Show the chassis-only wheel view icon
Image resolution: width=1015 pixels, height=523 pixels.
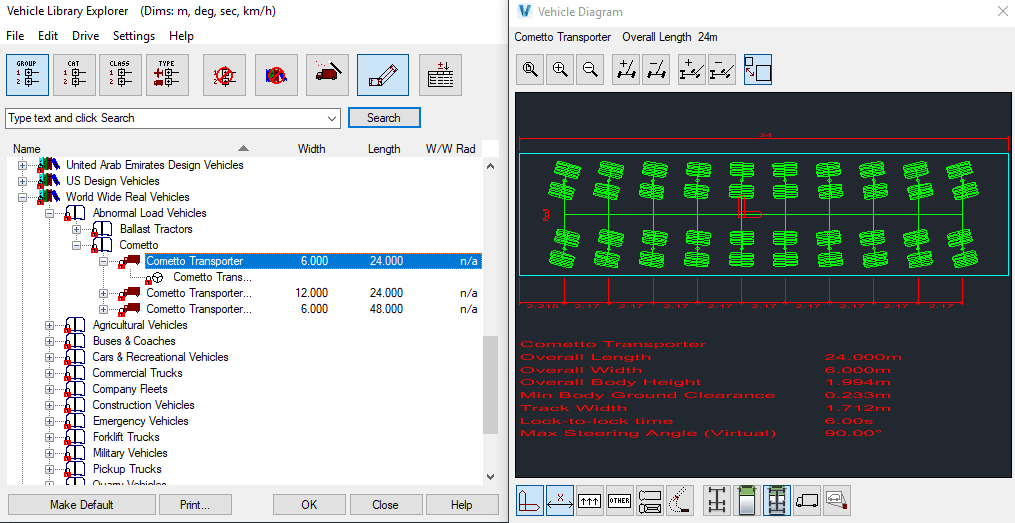point(717,500)
